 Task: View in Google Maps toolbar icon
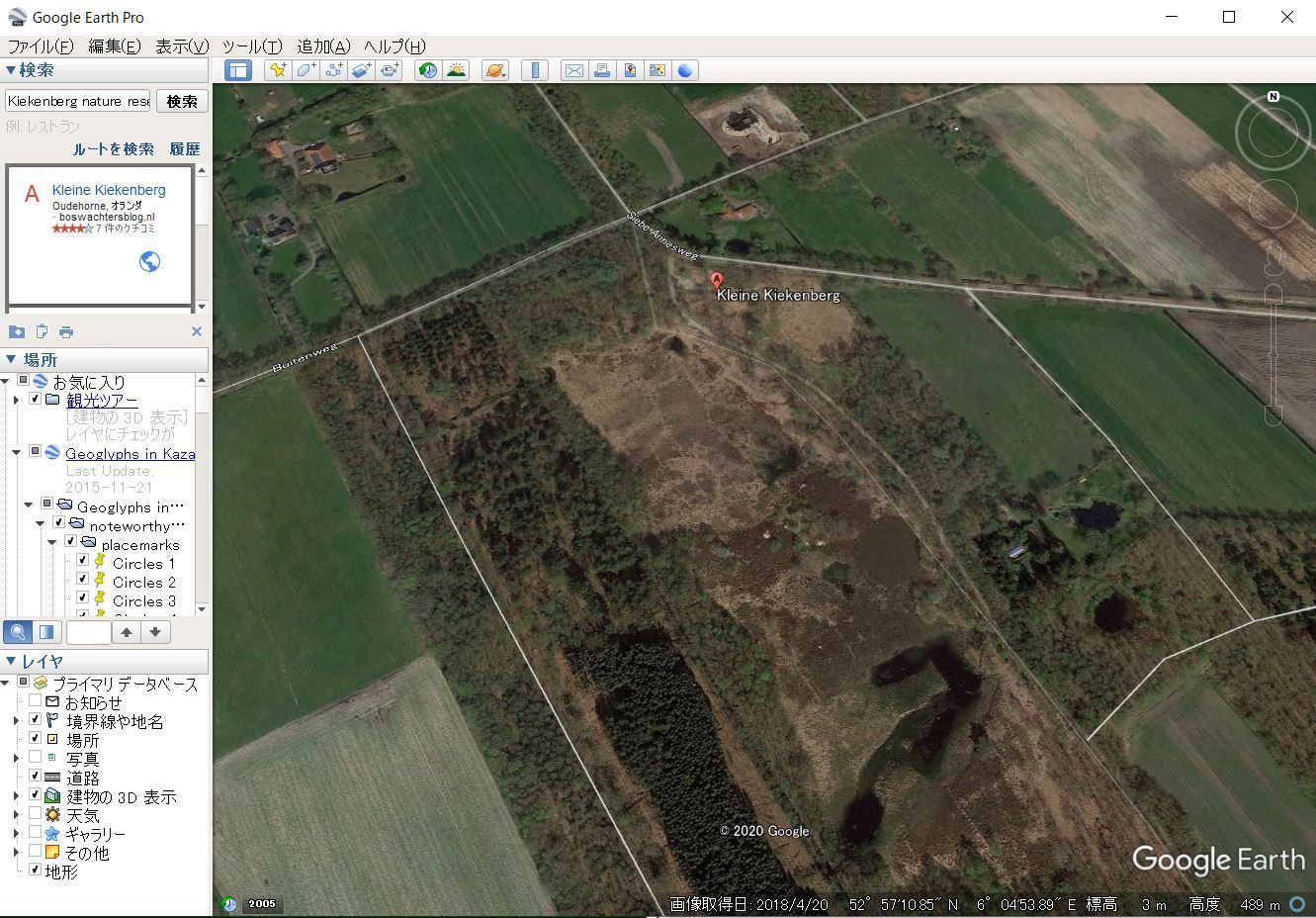pyautogui.click(x=658, y=70)
